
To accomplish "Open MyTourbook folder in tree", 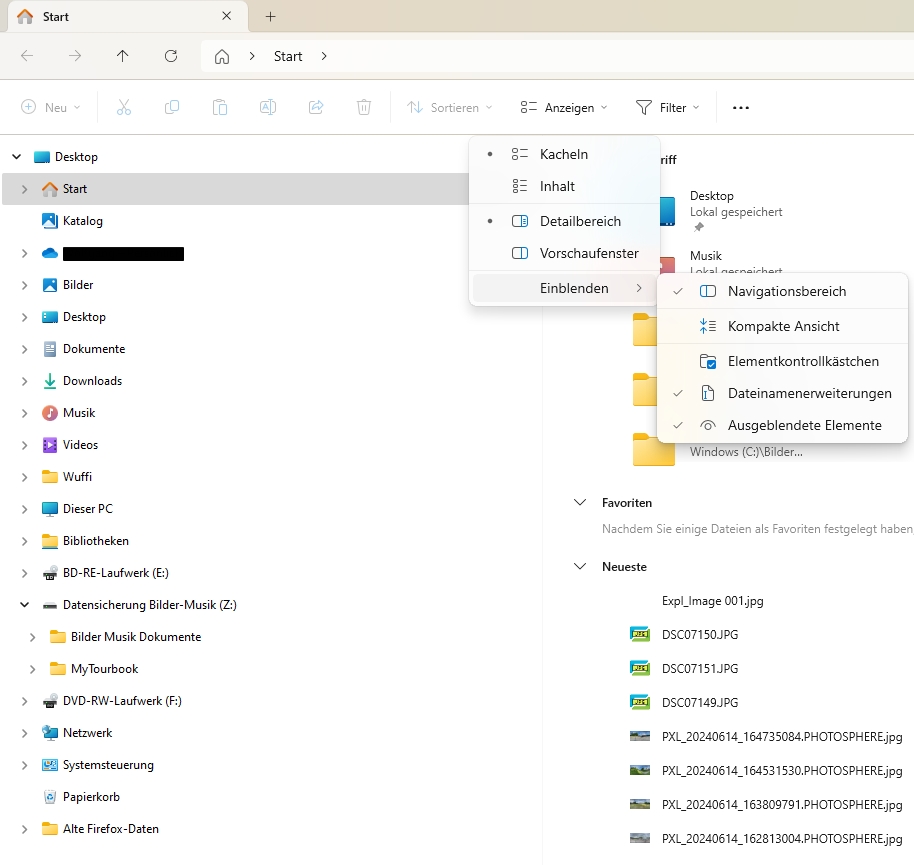I will click(104, 669).
